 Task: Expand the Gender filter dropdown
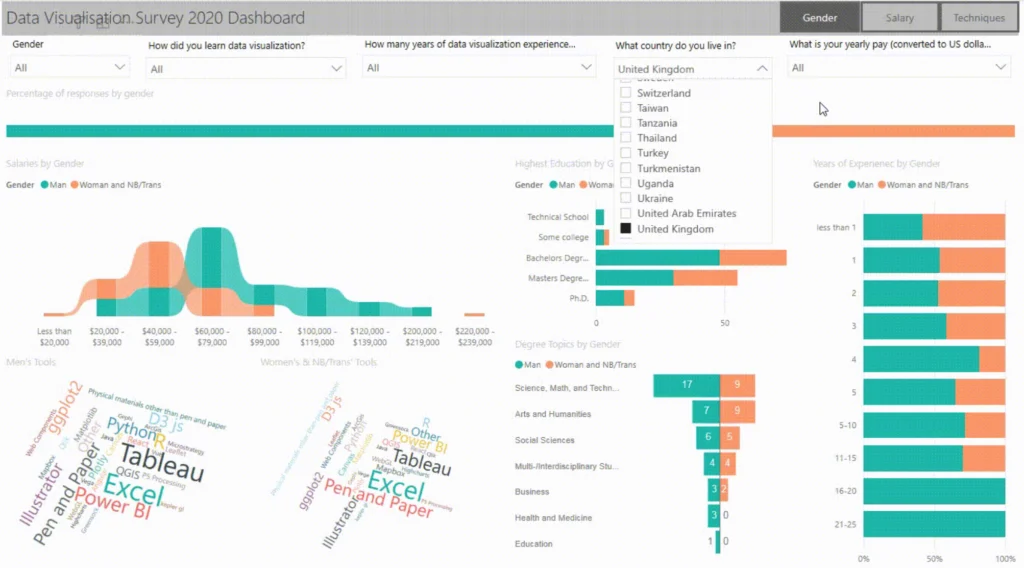121,67
